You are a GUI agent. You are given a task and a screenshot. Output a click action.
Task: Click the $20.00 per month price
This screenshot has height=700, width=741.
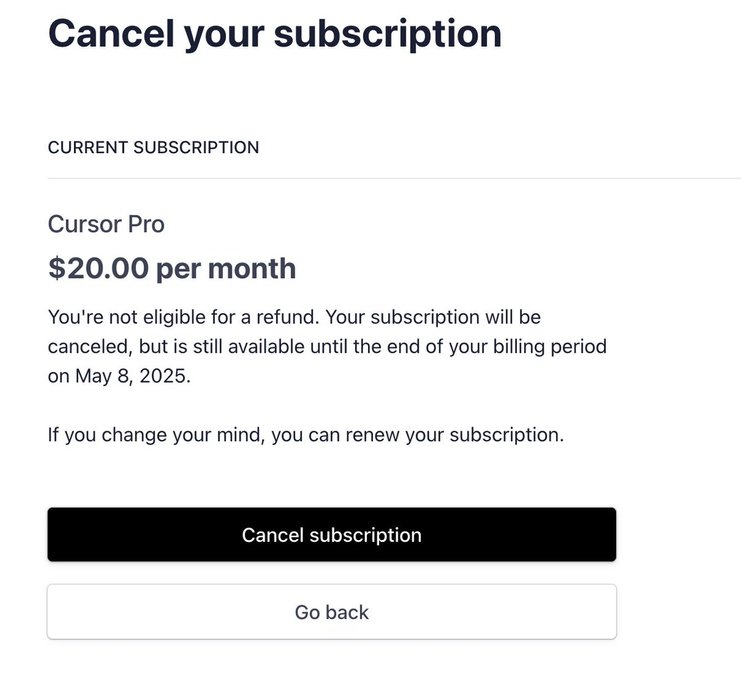[x=172, y=268]
